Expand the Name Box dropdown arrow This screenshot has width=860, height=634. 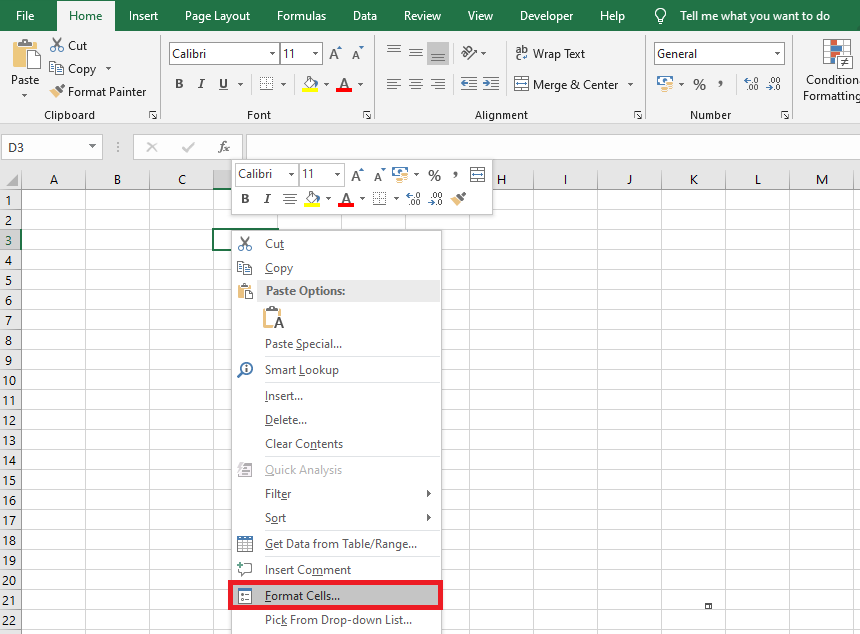coord(93,147)
